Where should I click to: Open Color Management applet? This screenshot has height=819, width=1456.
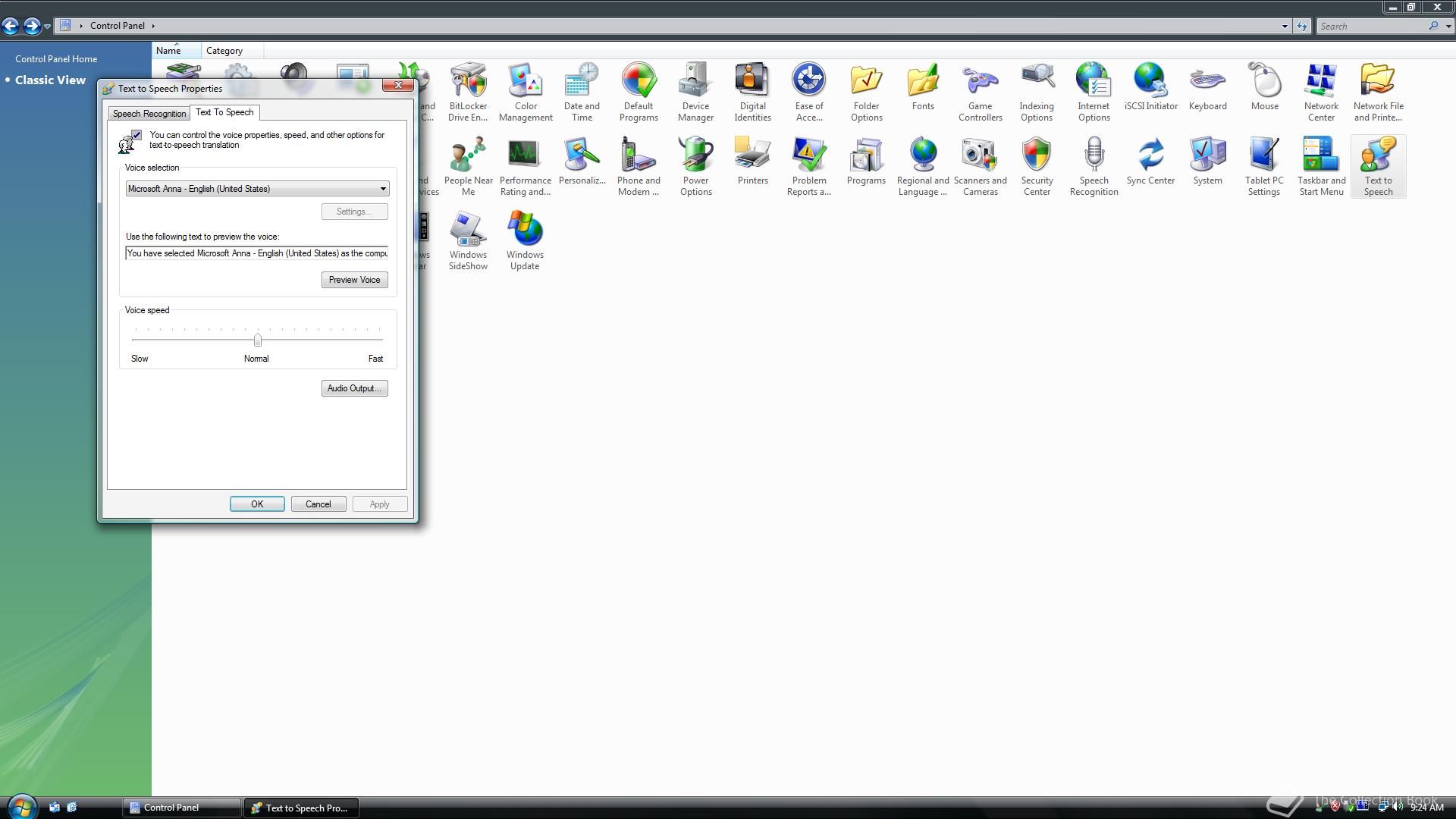526,92
